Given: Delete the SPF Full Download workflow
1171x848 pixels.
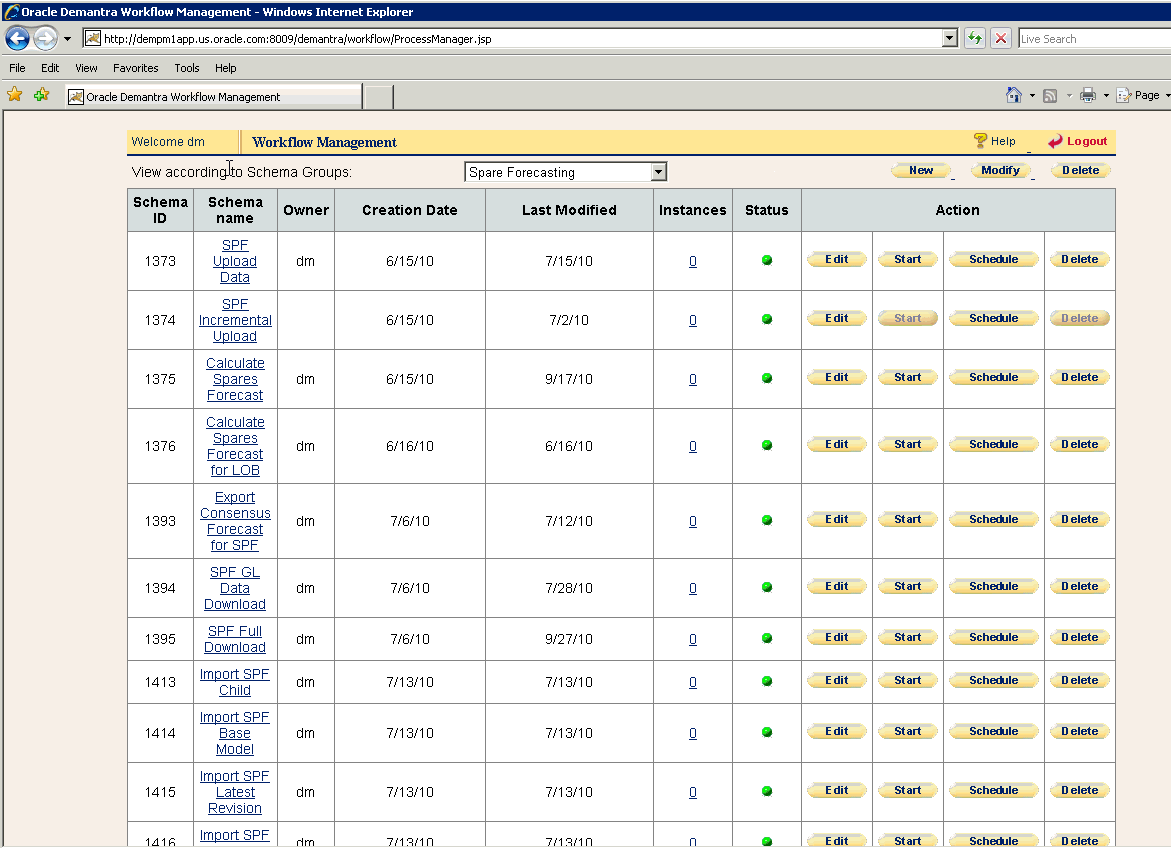Looking at the screenshot, I should [x=1080, y=637].
